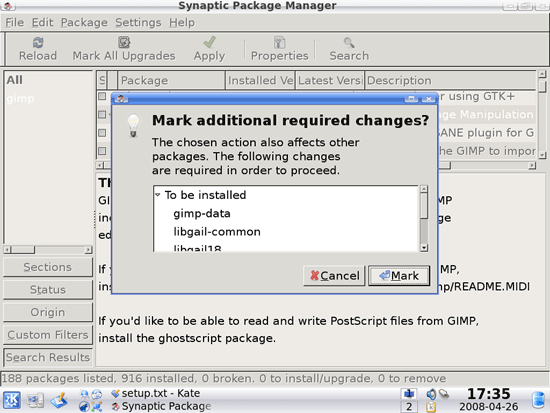The width and height of the screenshot is (550, 413).
Task: Click the trash icon in the panel
Action: 538,400
